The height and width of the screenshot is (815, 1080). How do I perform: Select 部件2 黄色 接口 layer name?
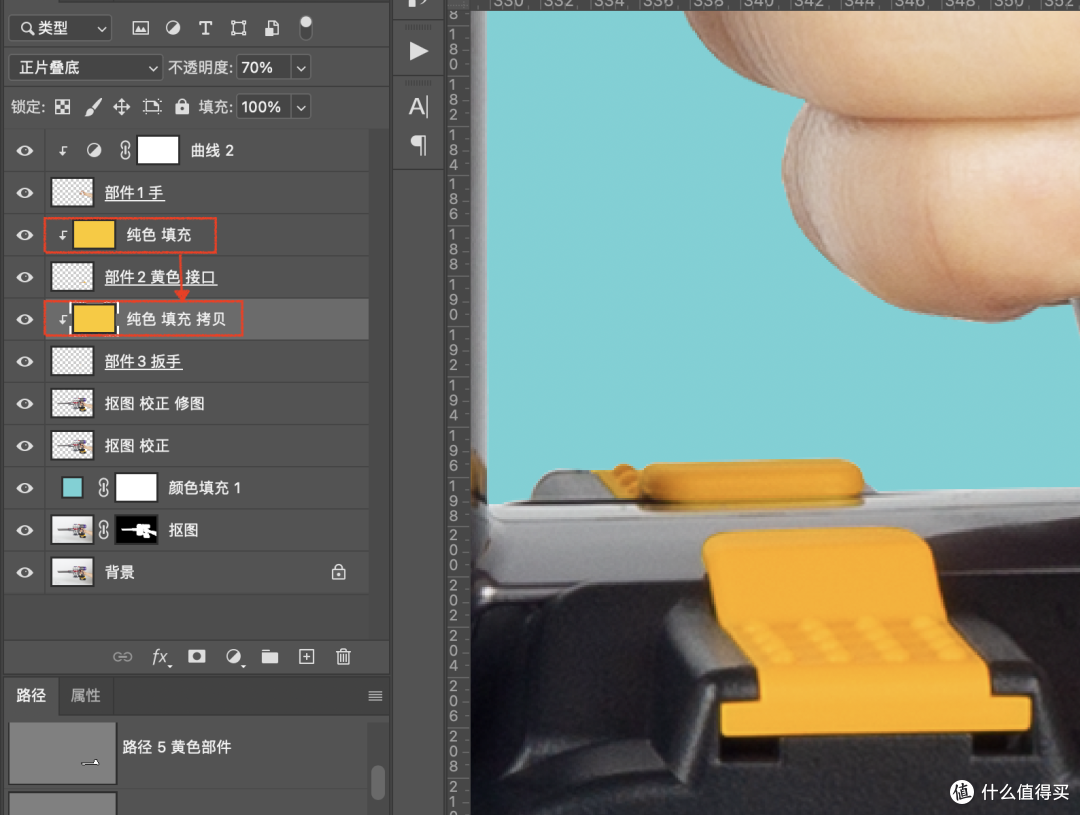click(x=160, y=277)
